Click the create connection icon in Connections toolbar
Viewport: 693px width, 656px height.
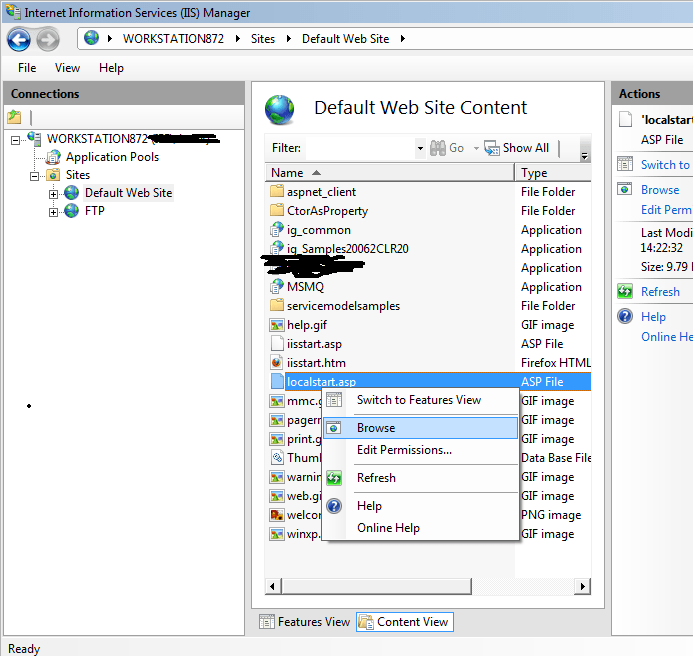coord(14,117)
